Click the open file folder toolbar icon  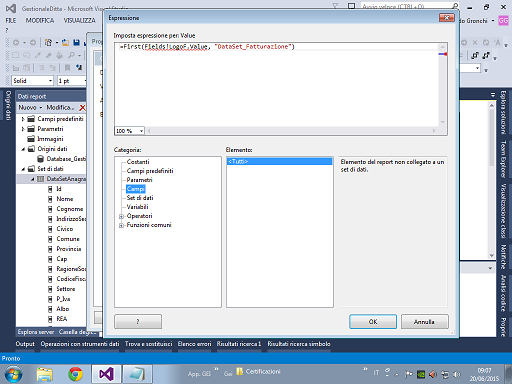[x=65, y=43]
